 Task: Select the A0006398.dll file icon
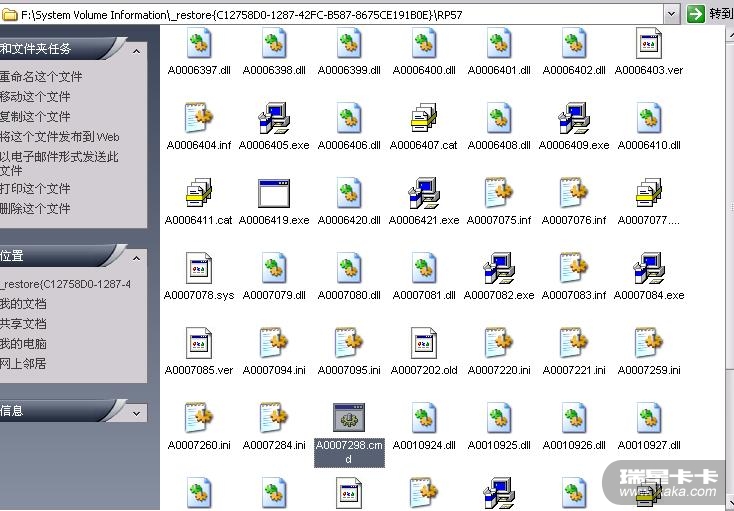coord(274,43)
